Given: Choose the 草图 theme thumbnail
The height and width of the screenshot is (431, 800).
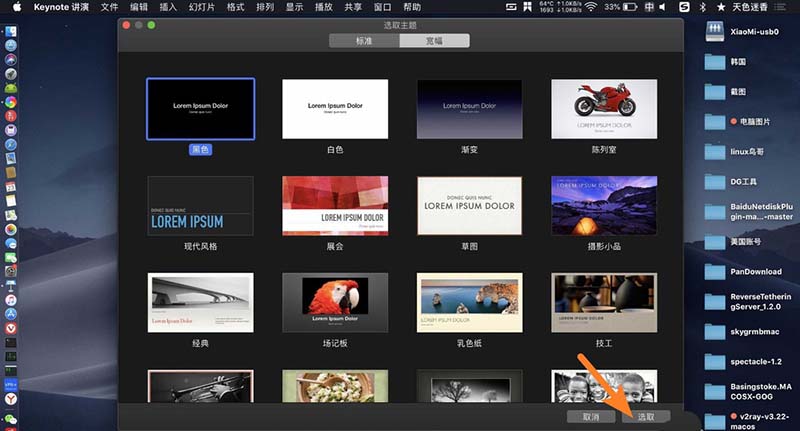Looking at the screenshot, I should 469,206.
